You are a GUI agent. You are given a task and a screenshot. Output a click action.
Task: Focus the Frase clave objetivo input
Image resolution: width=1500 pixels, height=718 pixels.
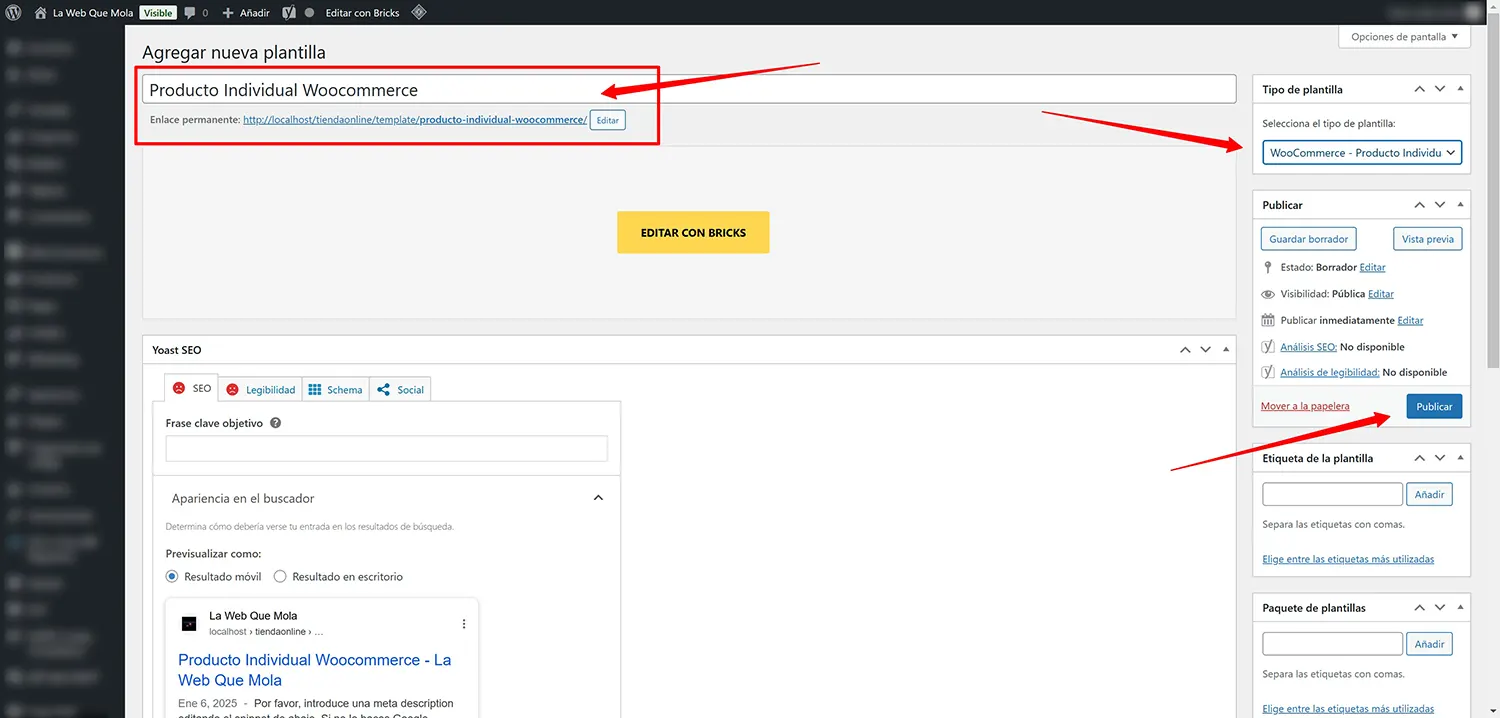coord(386,448)
